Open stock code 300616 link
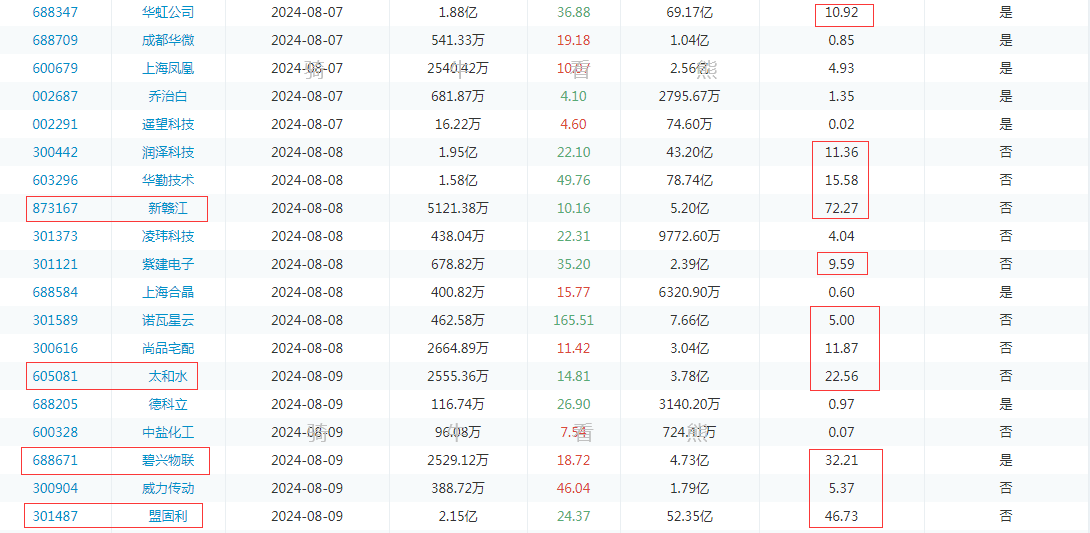1090x533 pixels. 55,348
